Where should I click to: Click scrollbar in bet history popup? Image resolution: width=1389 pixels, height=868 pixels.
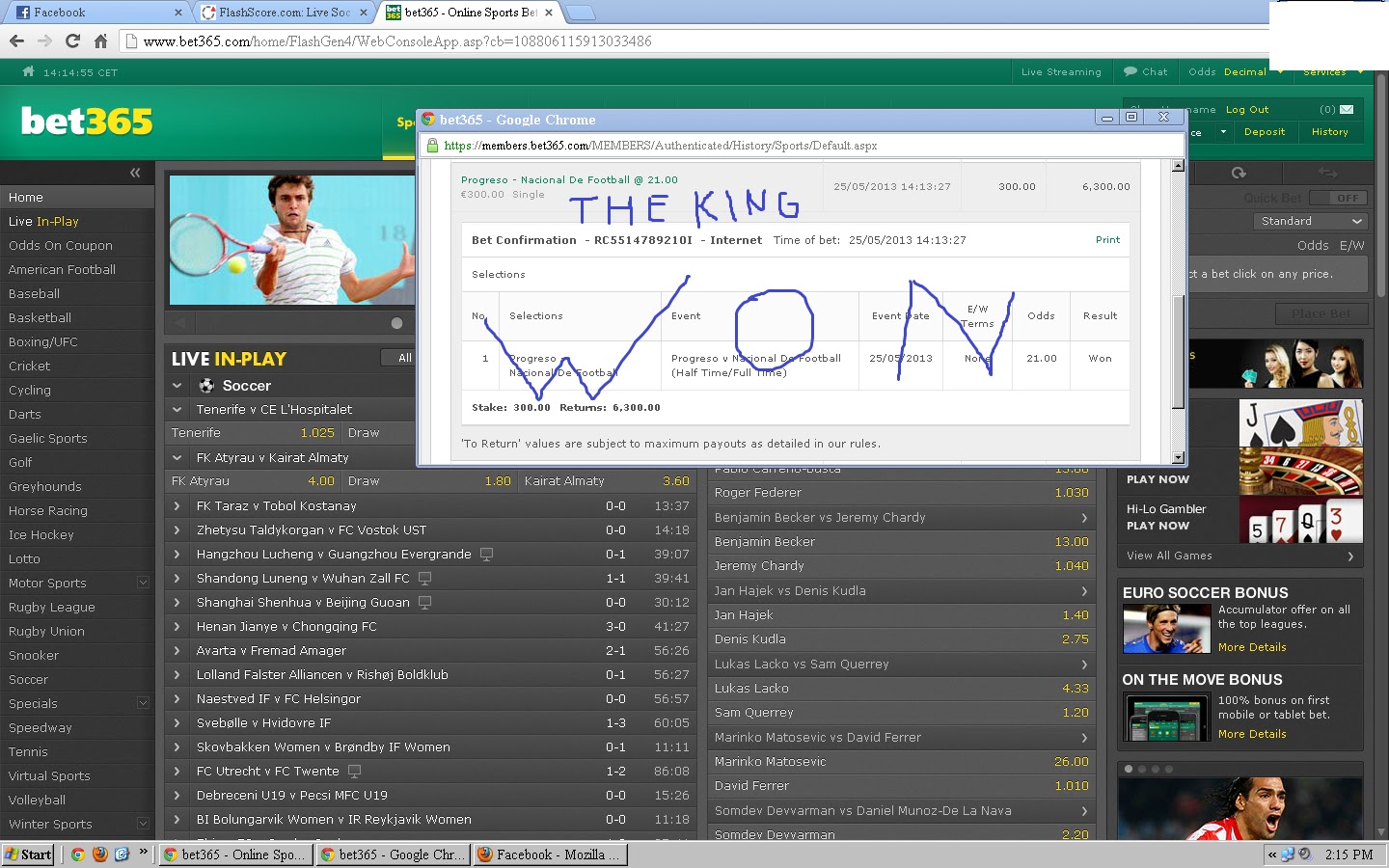click(1178, 352)
